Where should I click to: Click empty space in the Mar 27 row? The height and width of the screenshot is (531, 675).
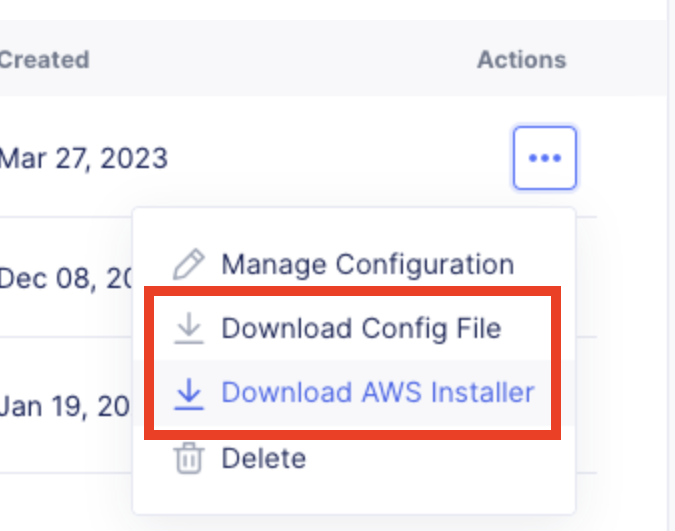point(330,158)
